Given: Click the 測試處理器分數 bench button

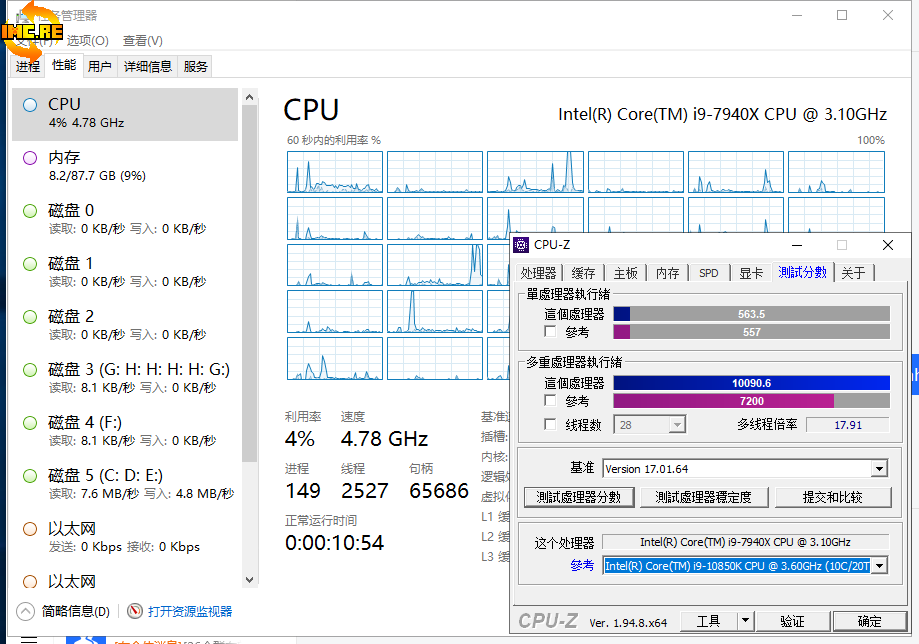Looking at the screenshot, I should (578, 497).
